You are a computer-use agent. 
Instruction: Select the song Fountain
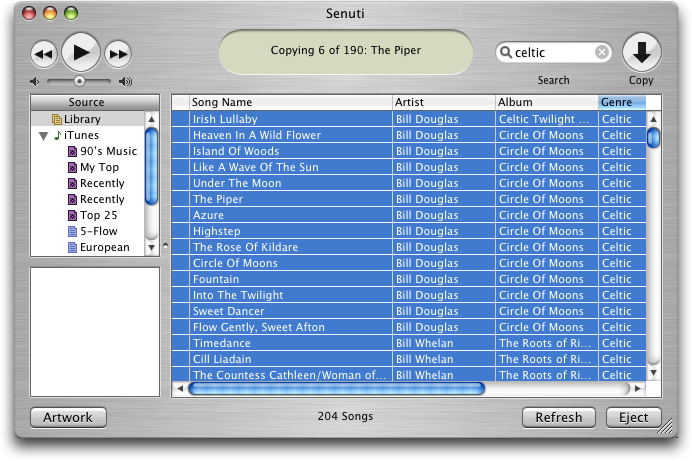click(x=216, y=279)
